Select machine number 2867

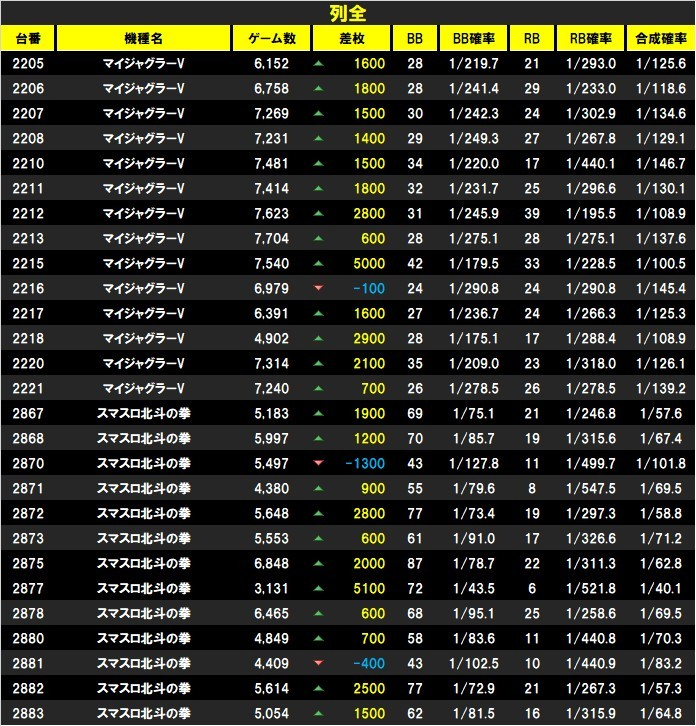point(28,413)
